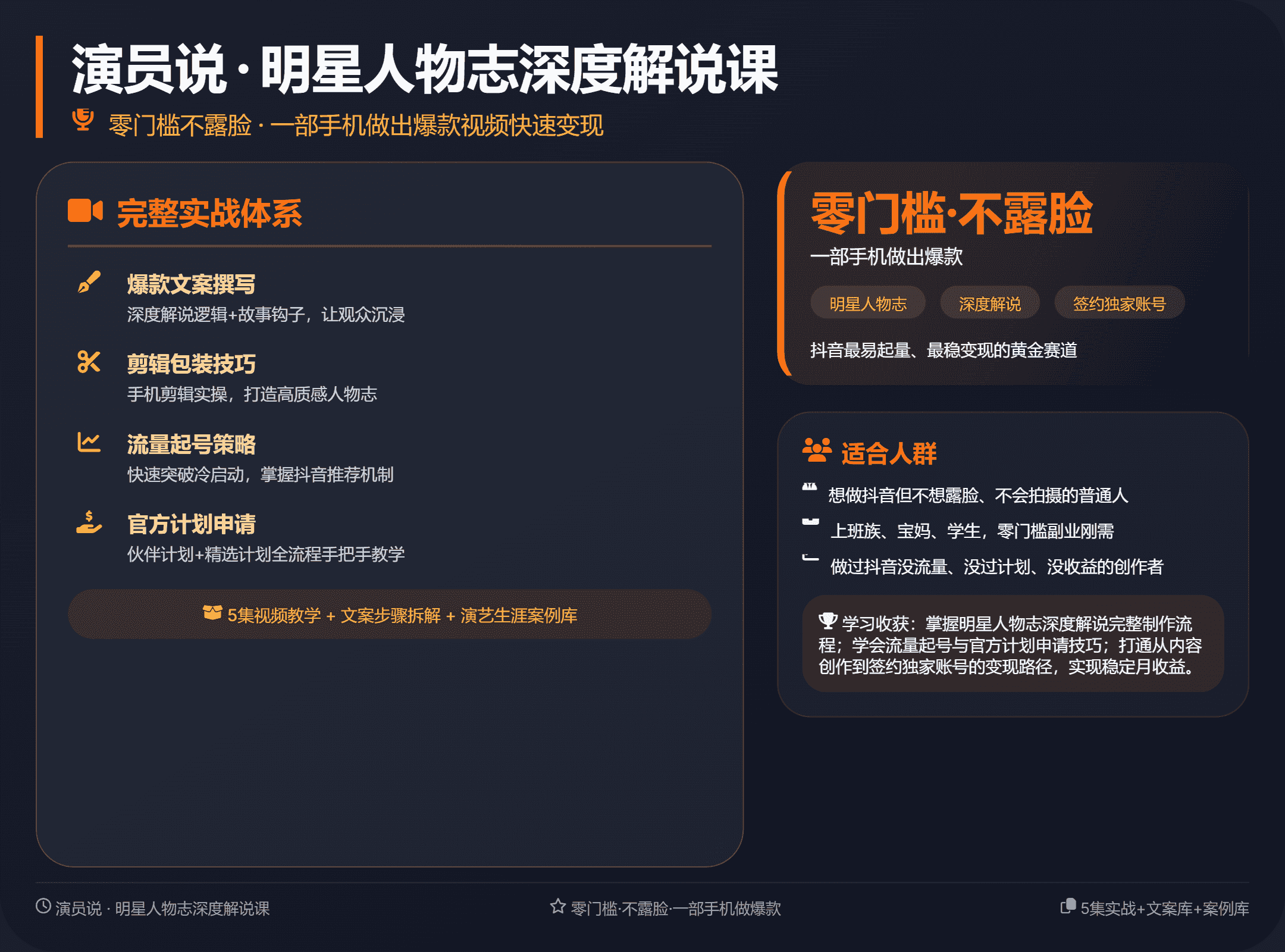Click the line chart icon beside 流量起号策略
This screenshot has width=1285, height=952.
click(x=89, y=442)
